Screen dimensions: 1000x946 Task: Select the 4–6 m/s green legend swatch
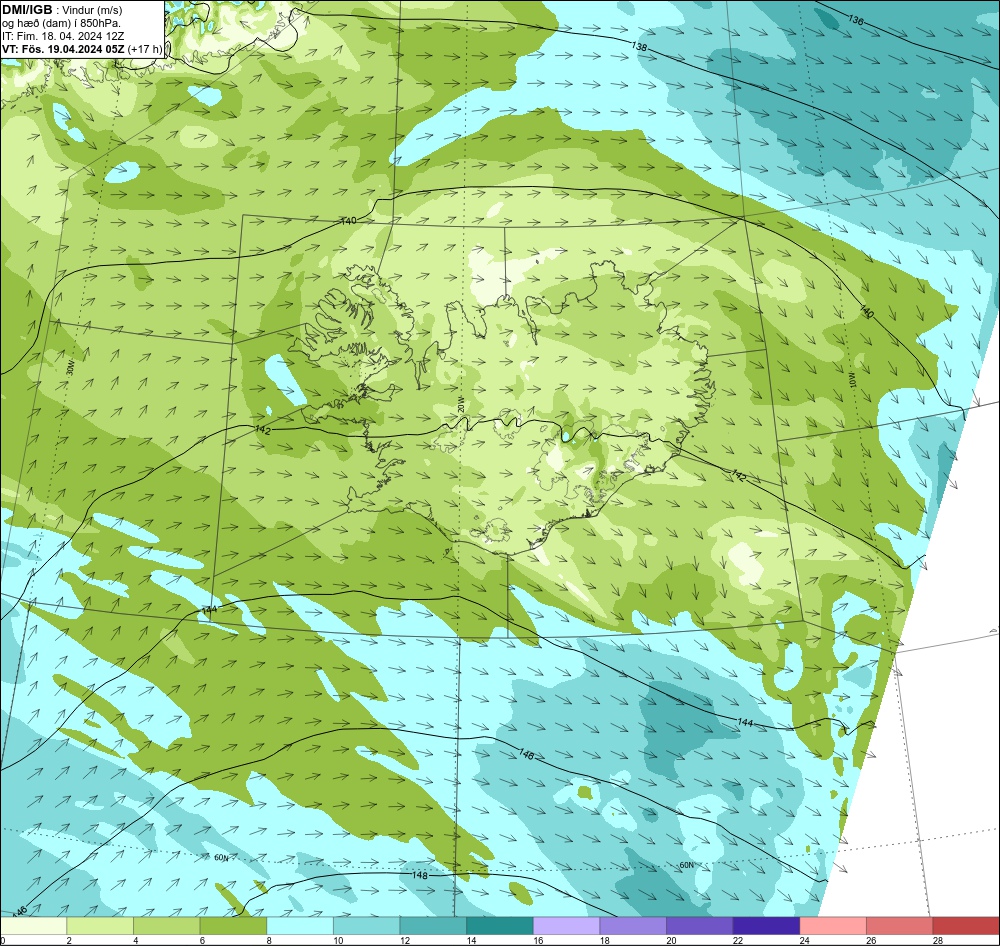(x=166, y=925)
